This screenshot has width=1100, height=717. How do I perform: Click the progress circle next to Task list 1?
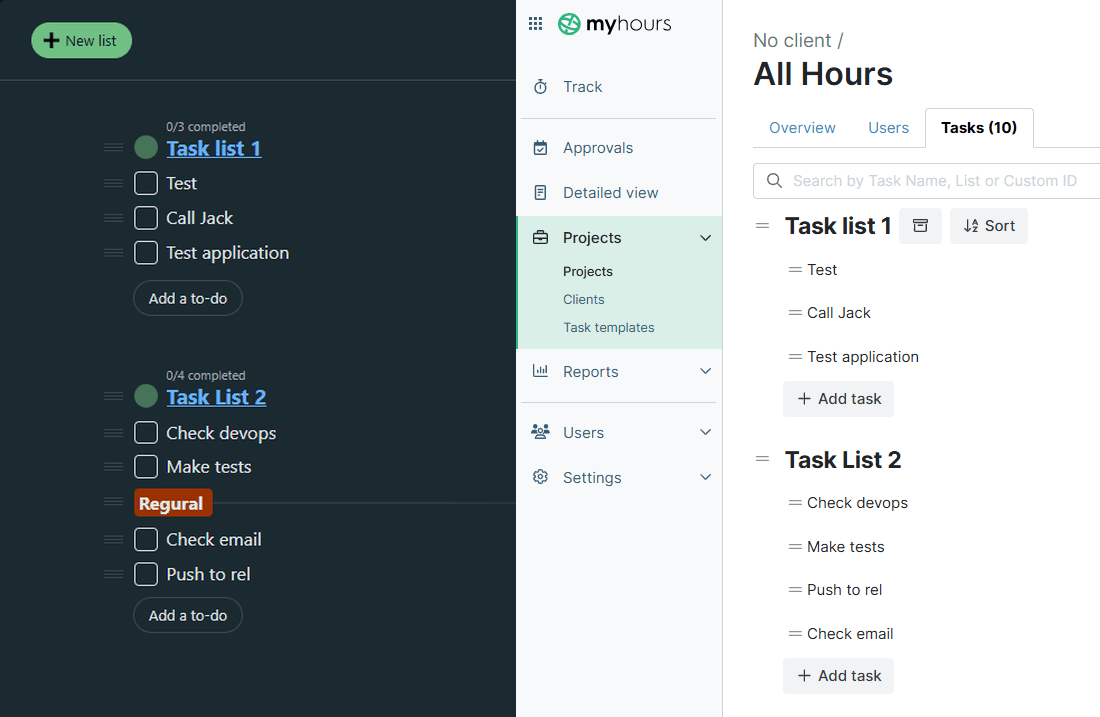[x=144, y=147]
